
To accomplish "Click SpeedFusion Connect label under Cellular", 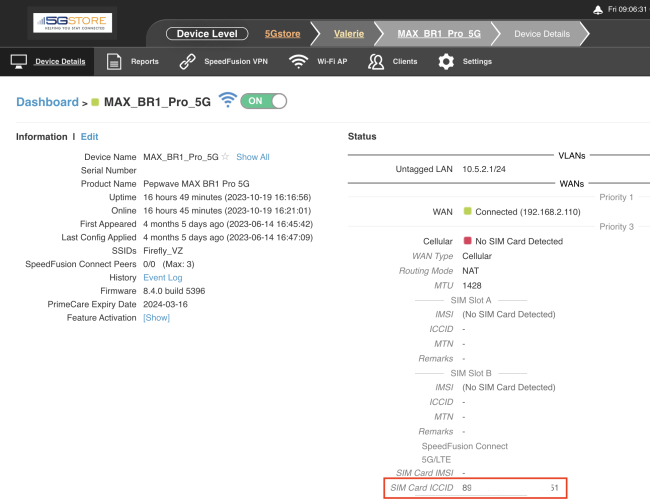I will (x=464, y=446).
